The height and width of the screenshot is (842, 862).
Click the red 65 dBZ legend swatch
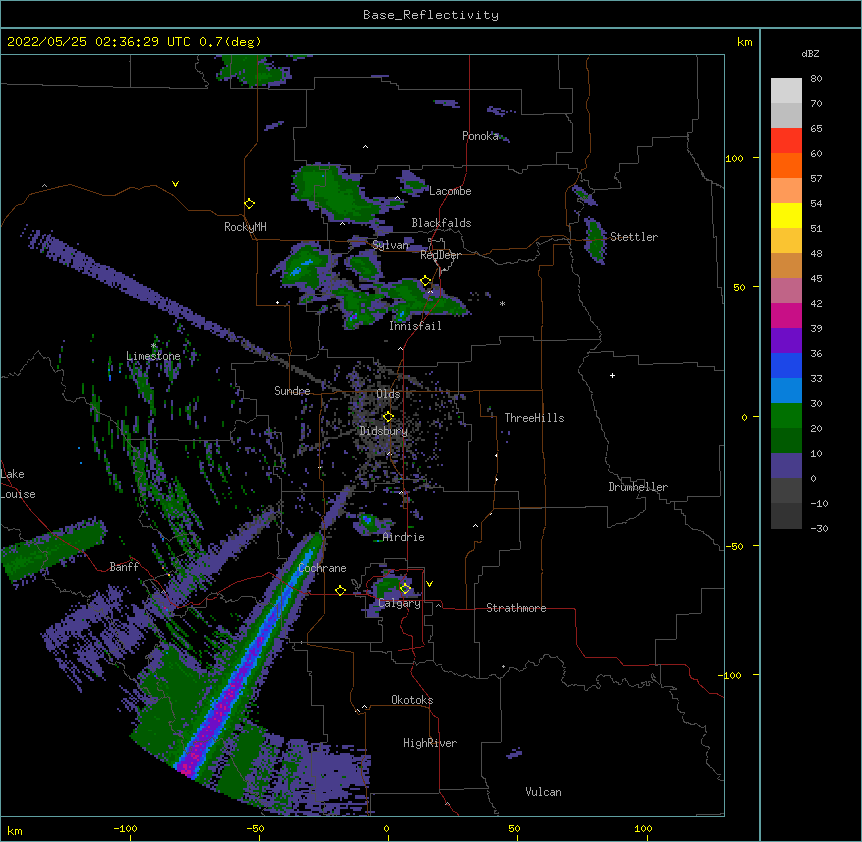pos(786,141)
